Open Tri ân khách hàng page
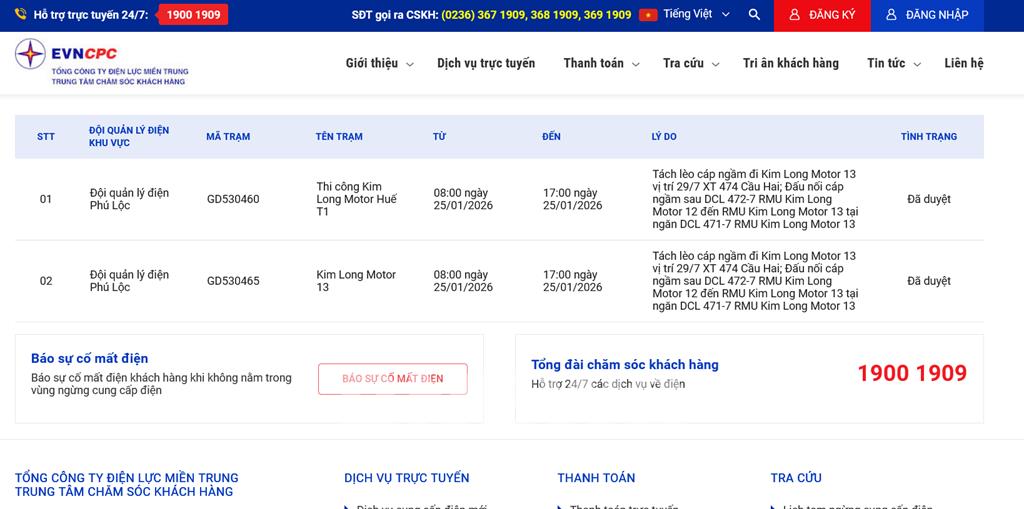 pyautogui.click(x=791, y=63)
